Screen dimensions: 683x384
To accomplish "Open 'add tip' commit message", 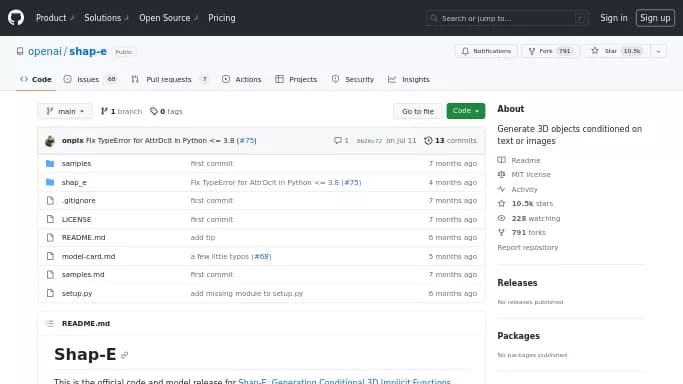I will tap(203, 238).
